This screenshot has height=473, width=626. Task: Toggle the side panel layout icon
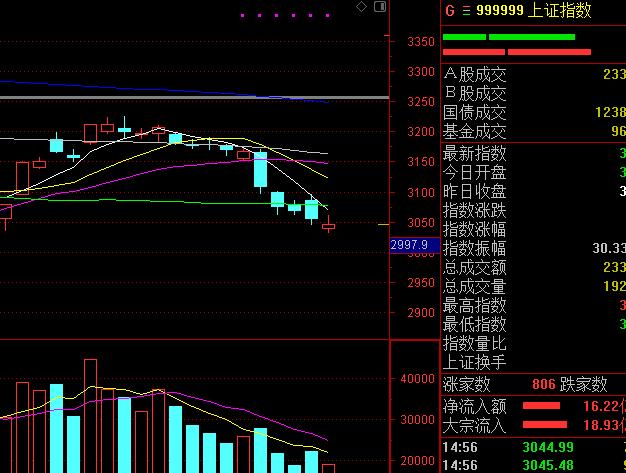pyautogui.click(x=380, y=6)
